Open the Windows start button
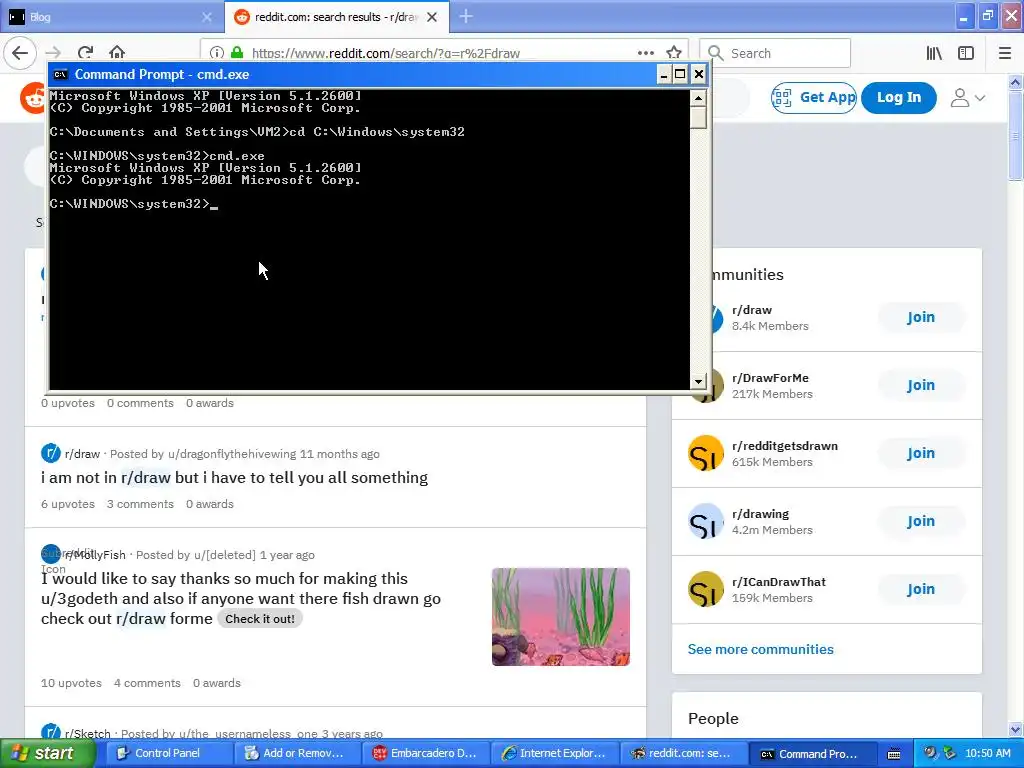 click(48, 753)
